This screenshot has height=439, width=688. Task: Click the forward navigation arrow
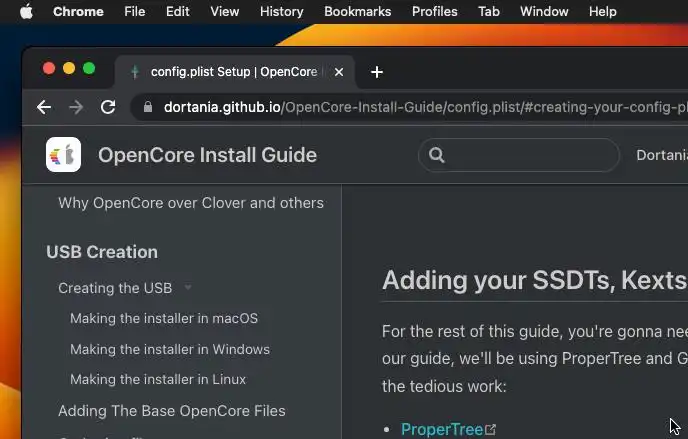point(76,107)
